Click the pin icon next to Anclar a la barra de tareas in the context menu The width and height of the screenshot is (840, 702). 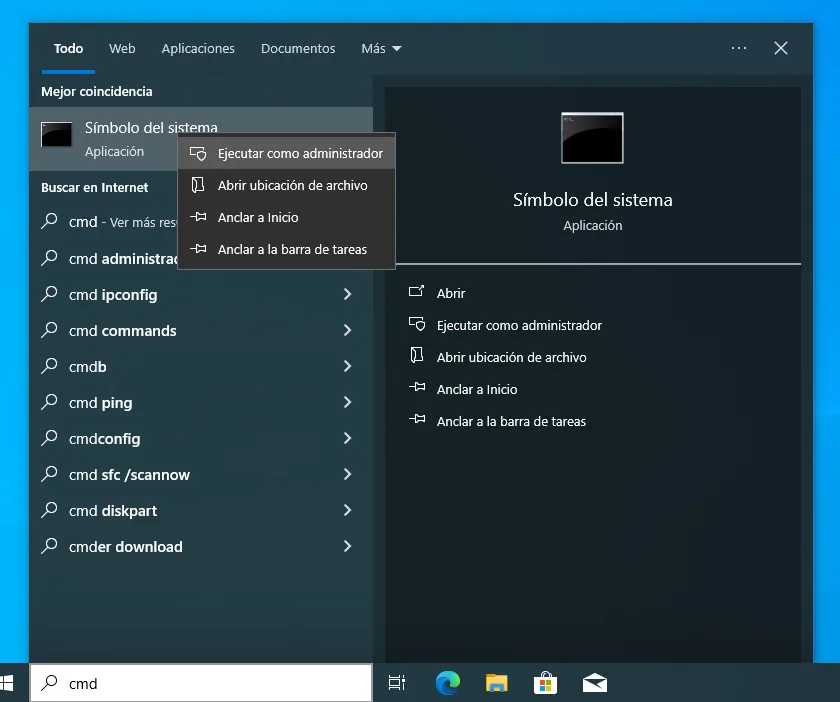point(198,249)
